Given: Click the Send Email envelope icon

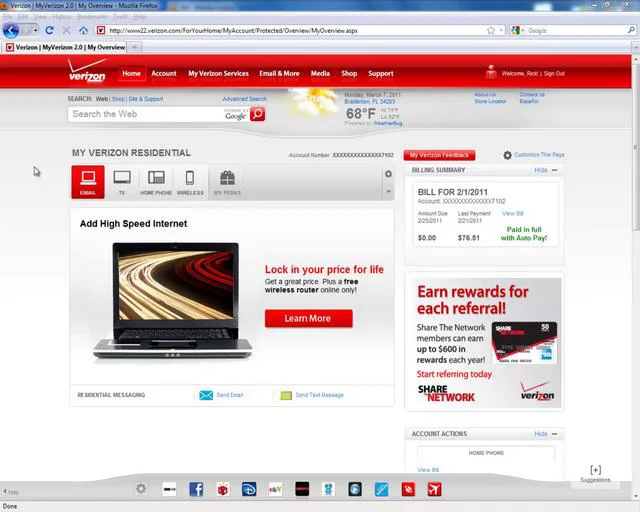Looking at the screenshot, I should click(x=206, y=395).
